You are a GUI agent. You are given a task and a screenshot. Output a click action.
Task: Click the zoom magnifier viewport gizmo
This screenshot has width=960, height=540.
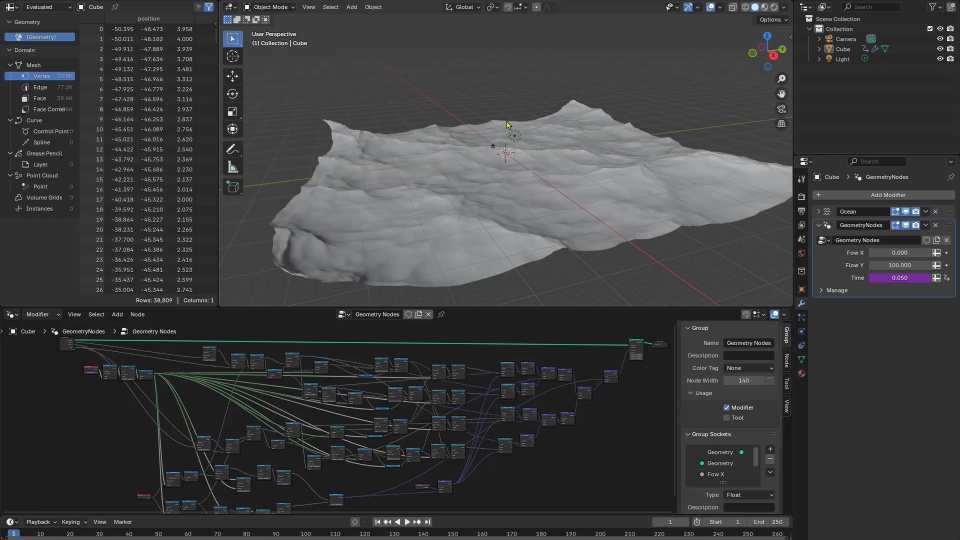coord(781,79)
